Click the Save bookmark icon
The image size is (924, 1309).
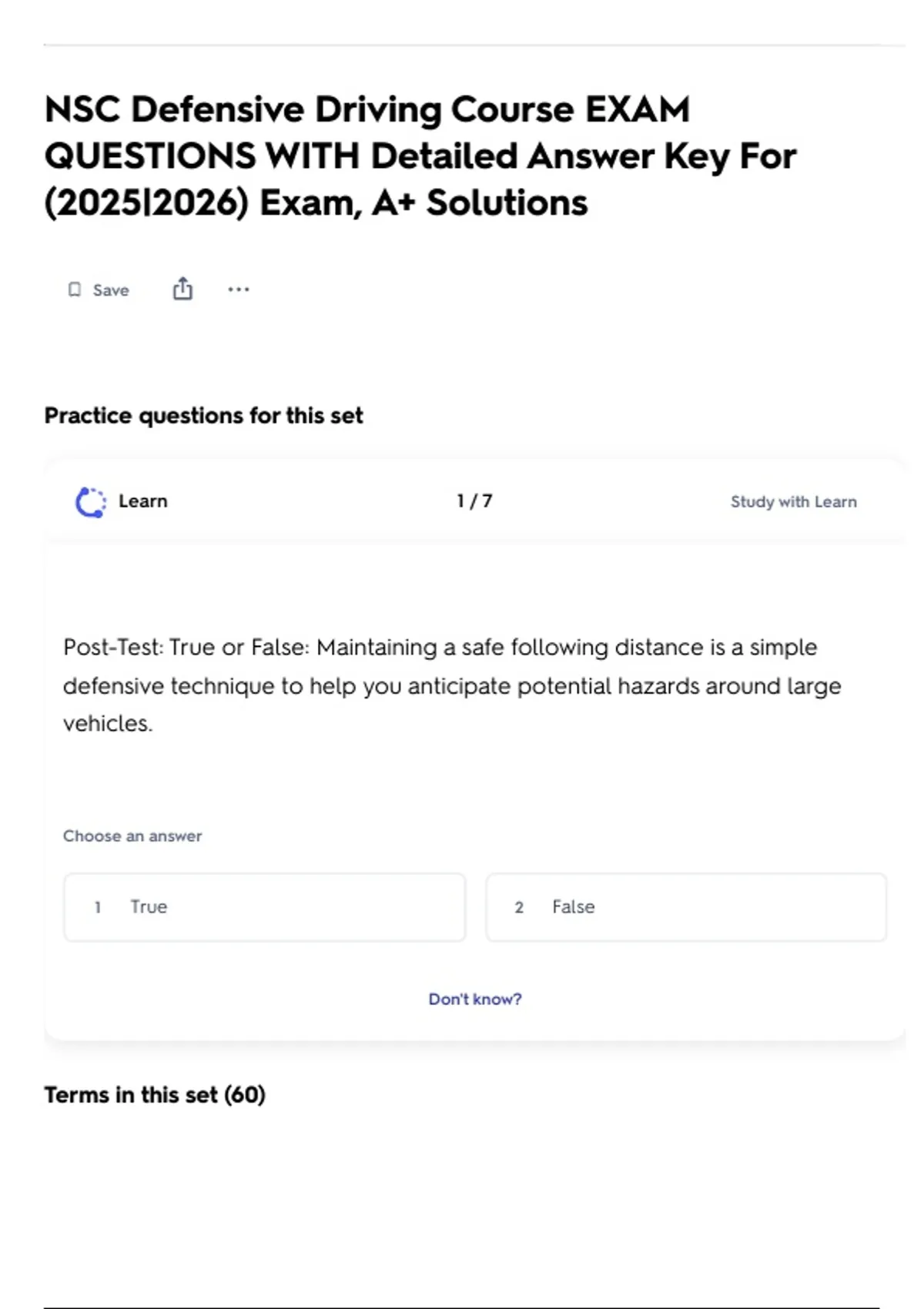[75, 290]
